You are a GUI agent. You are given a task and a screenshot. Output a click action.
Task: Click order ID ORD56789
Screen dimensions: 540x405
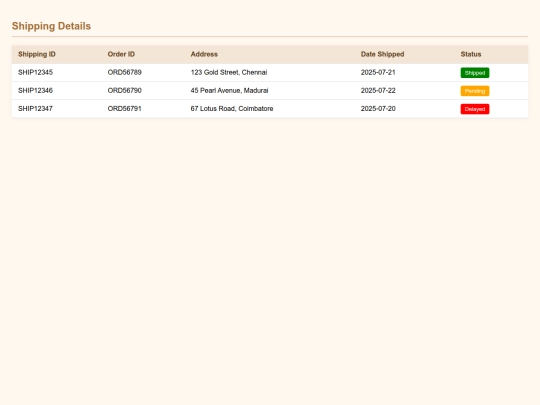[x=125, y=72]
